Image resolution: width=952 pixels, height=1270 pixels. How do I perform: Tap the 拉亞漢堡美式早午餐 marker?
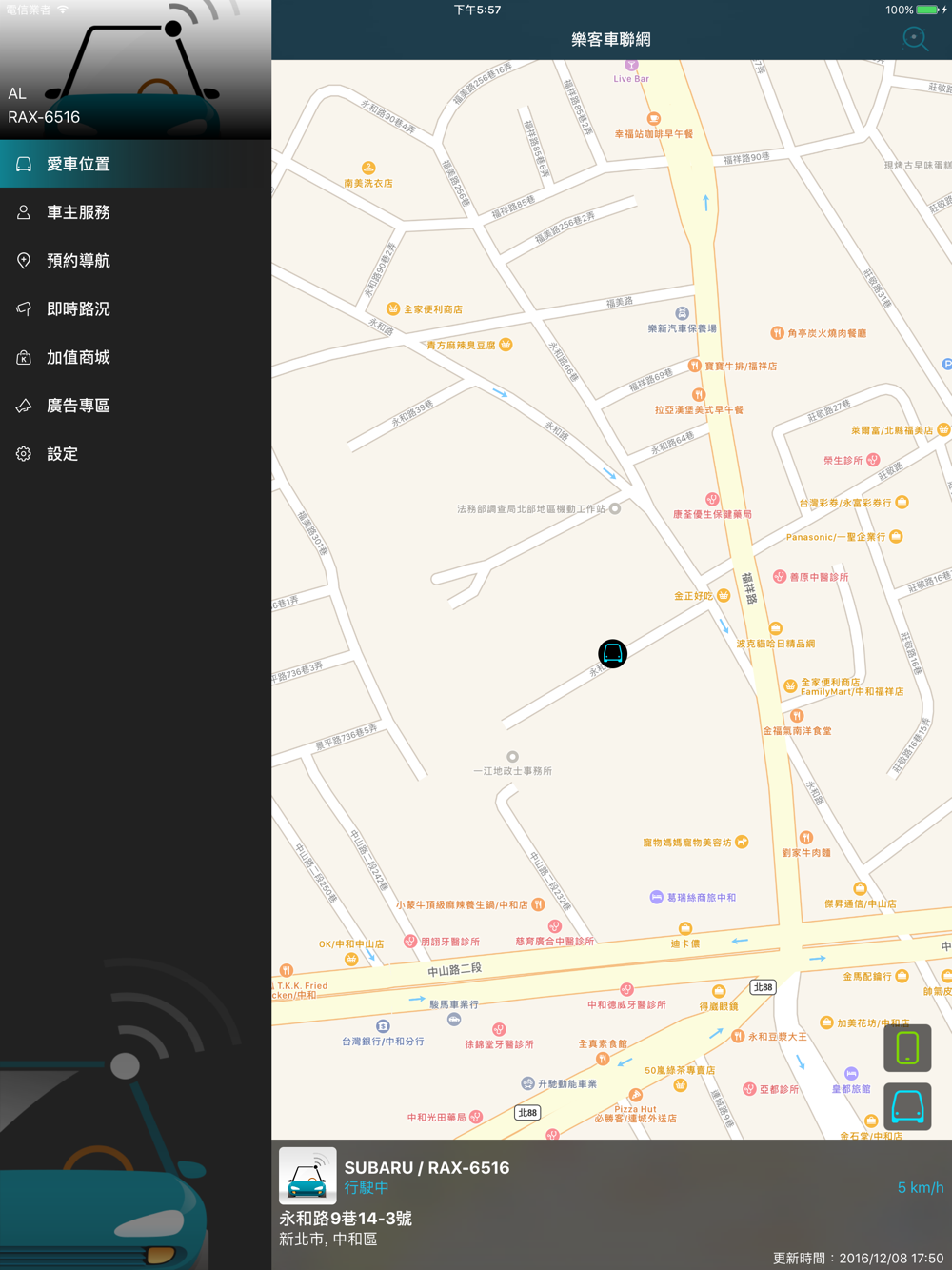pos(699,394)
